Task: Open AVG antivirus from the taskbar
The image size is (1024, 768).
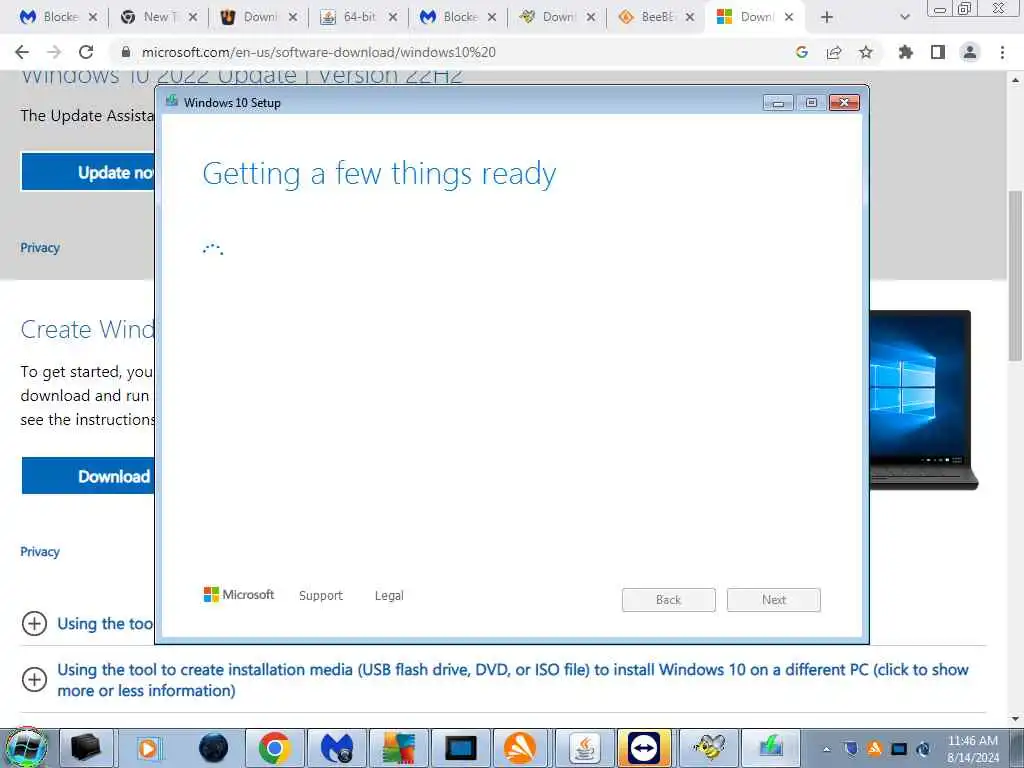Action: click(398, 748)
